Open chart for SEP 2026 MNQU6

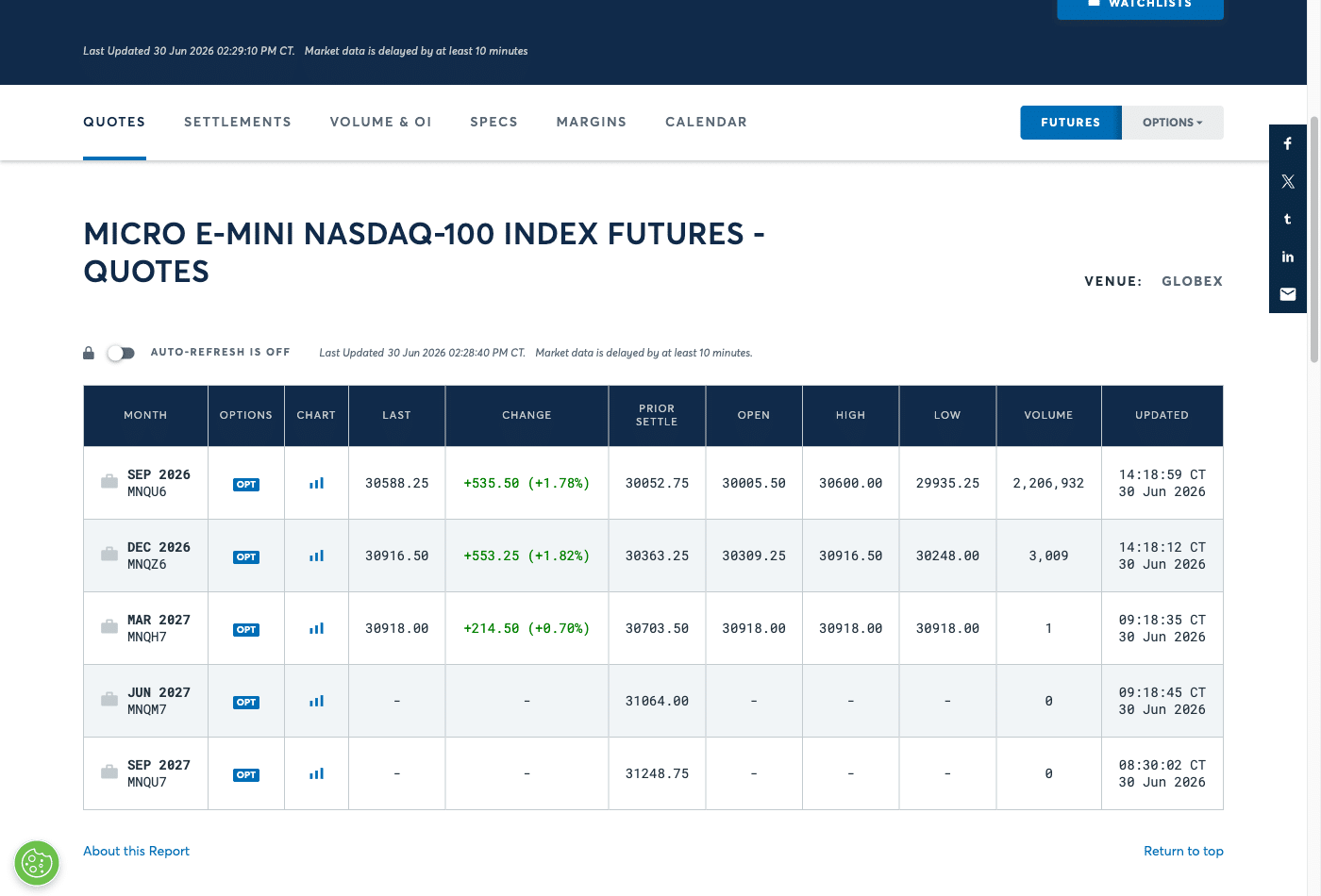point(316,483)
